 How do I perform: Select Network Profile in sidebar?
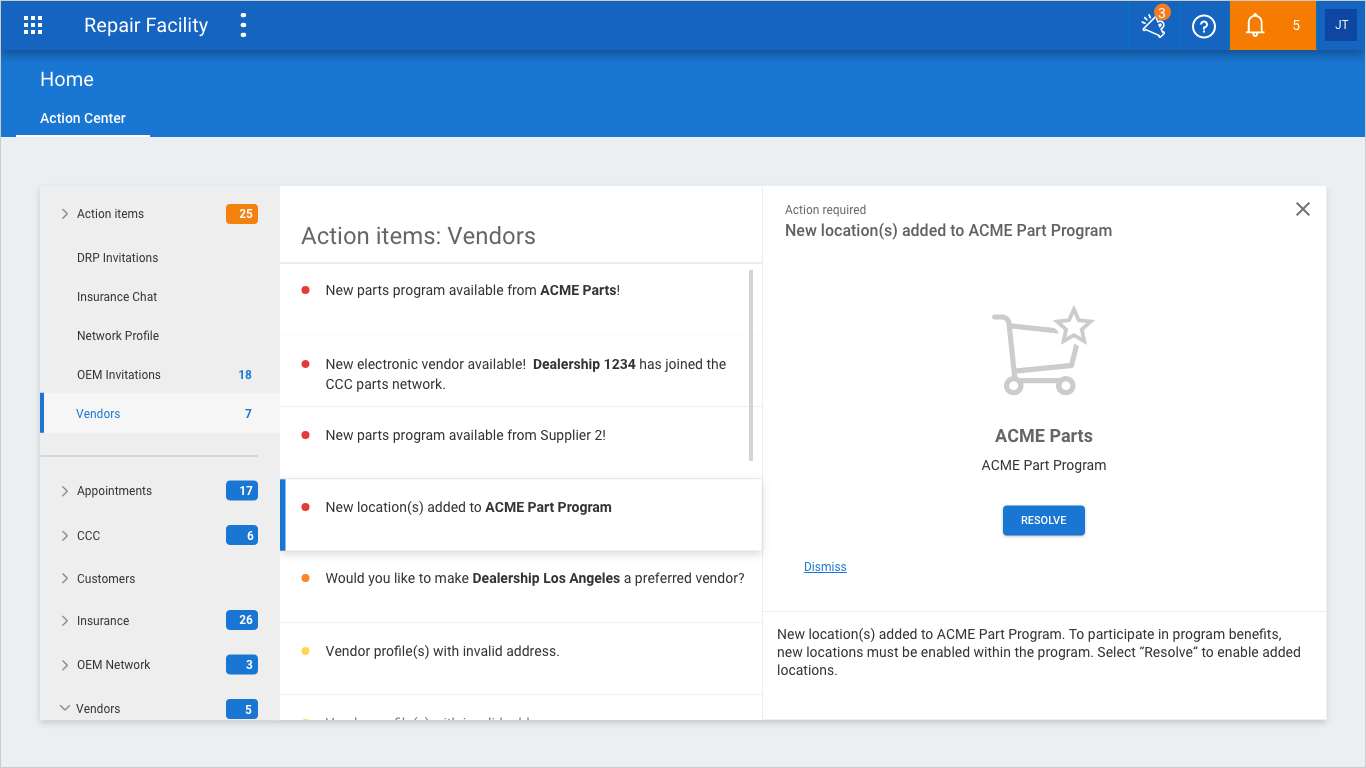pos(118,336)
